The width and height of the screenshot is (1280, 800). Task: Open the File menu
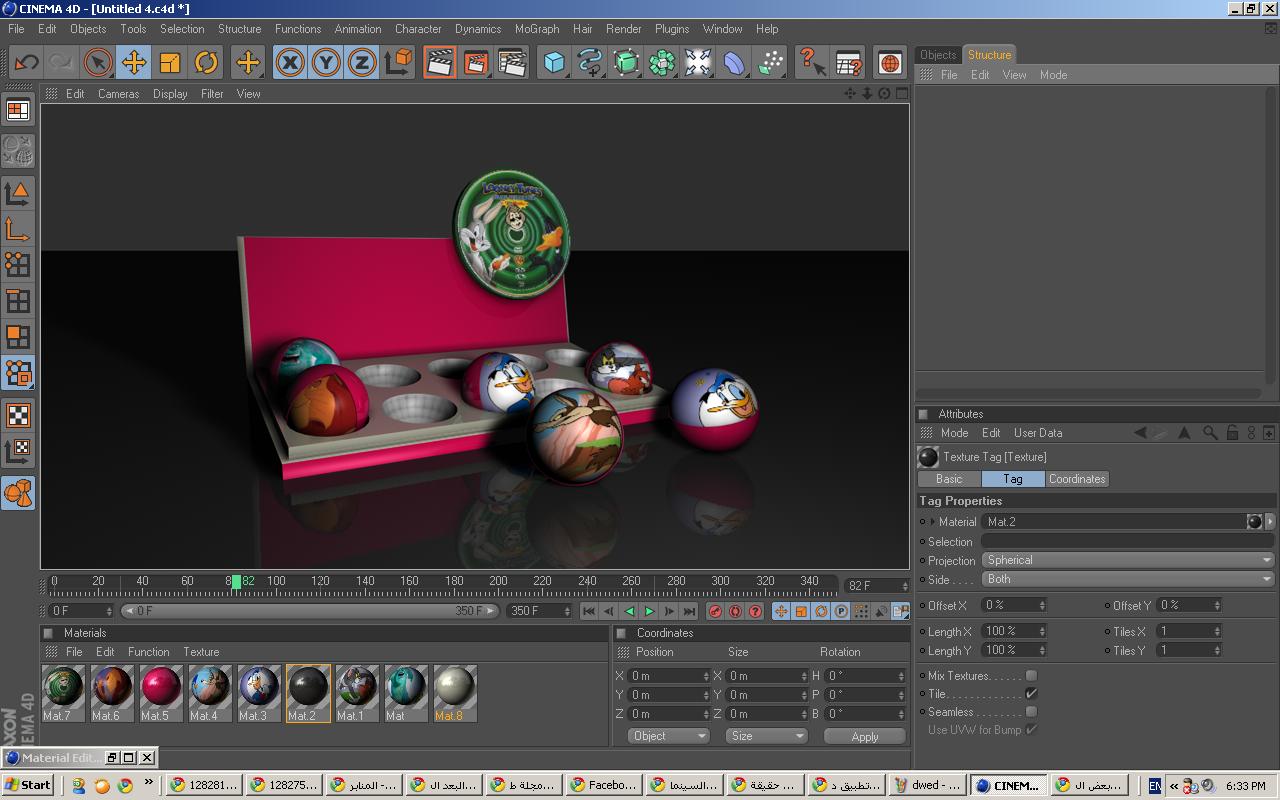[x=16, y=29]
